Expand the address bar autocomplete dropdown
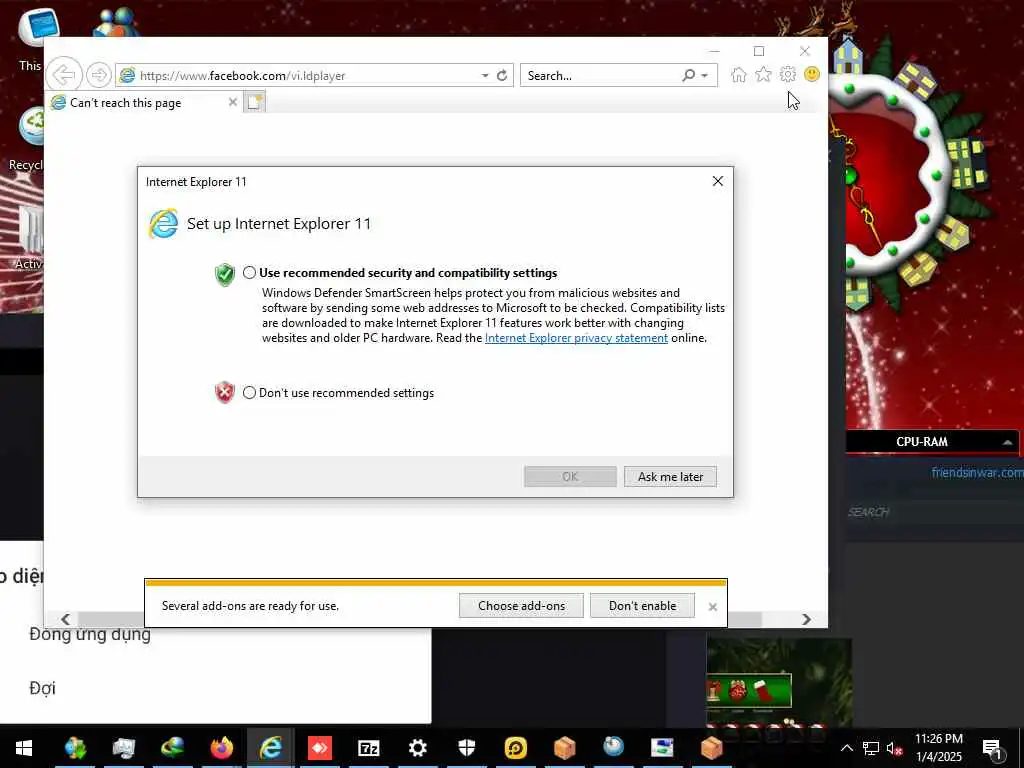The height and width of the screenshot is (768, 1024). click(485, 76)
